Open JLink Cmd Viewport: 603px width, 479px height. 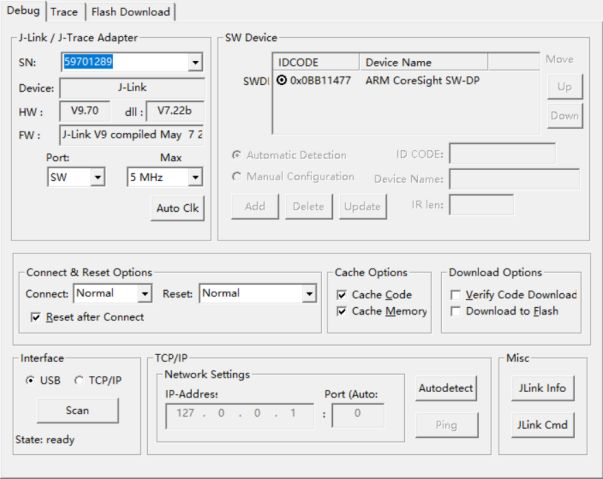click(x=542, y=425)
